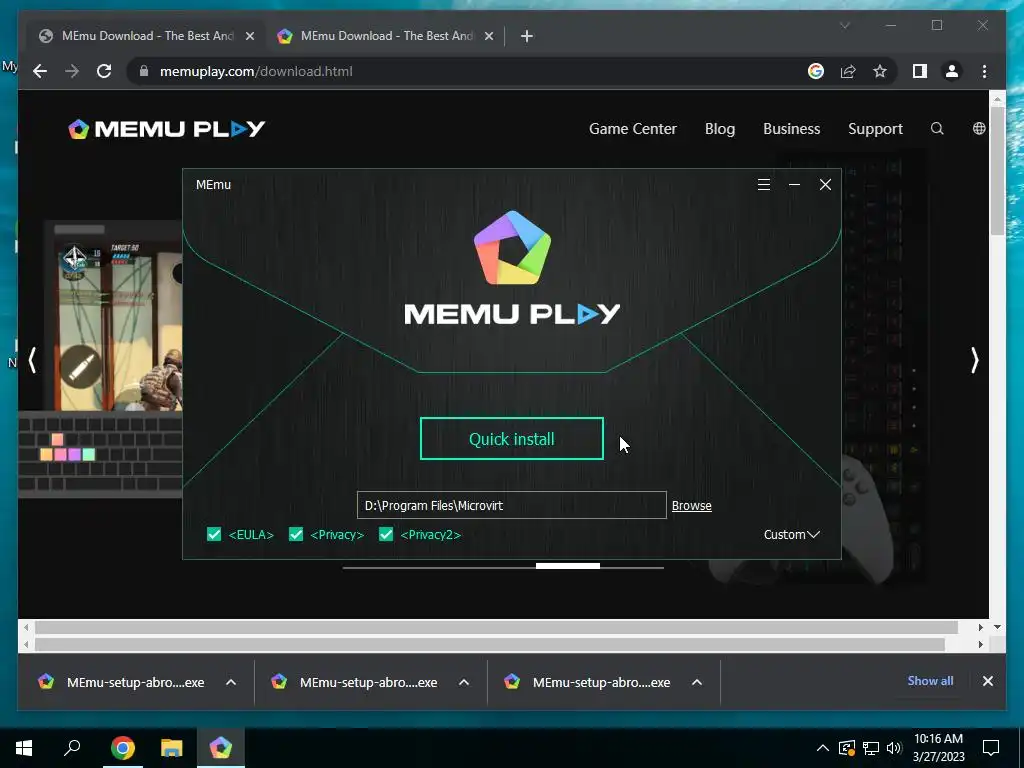
Task: Expand options for first MEmu-setup download
Action: point(231,682)
